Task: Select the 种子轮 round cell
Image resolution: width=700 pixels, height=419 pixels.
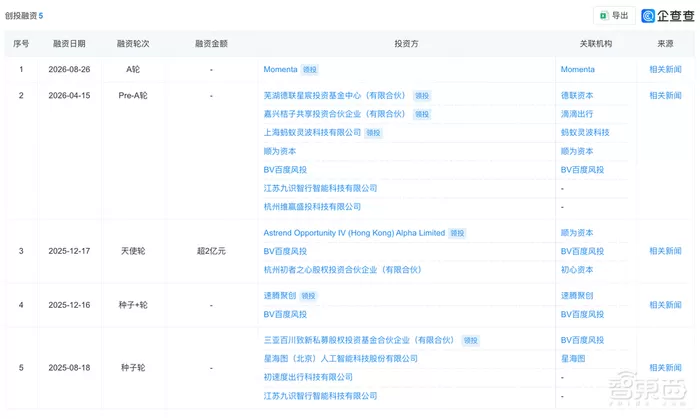Action: 133,368
